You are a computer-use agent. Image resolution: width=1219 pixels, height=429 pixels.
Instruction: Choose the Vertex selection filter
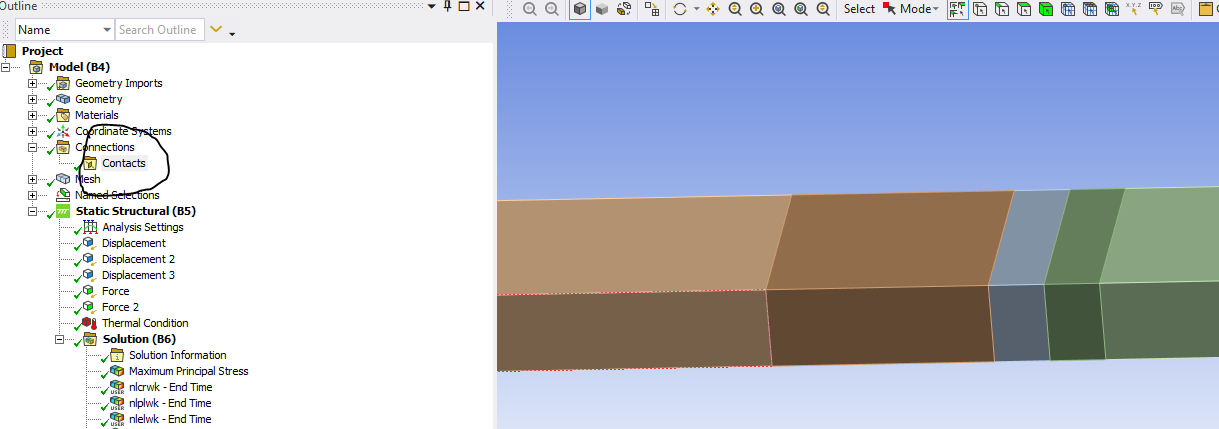pyautogui.click(x=980, y=9)
